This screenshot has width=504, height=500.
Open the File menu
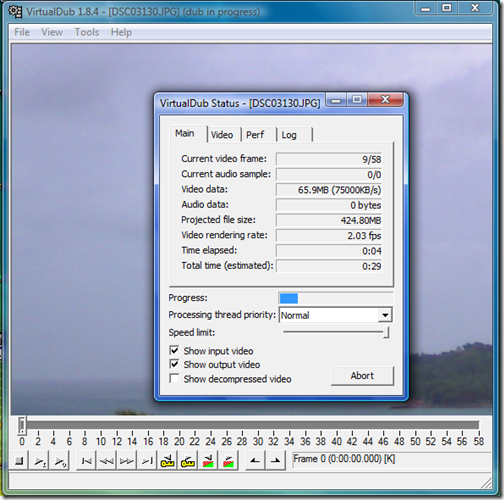tap(22, 32)
